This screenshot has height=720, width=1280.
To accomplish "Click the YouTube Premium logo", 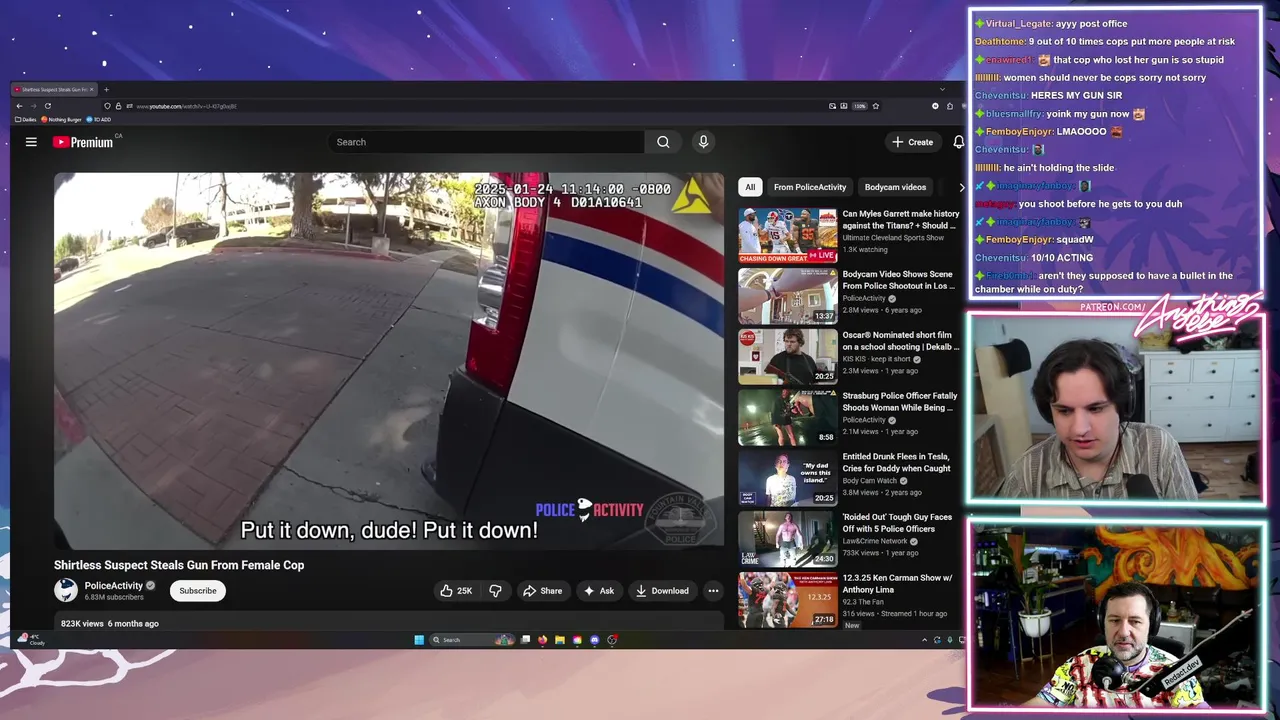I will coord(82,142).
